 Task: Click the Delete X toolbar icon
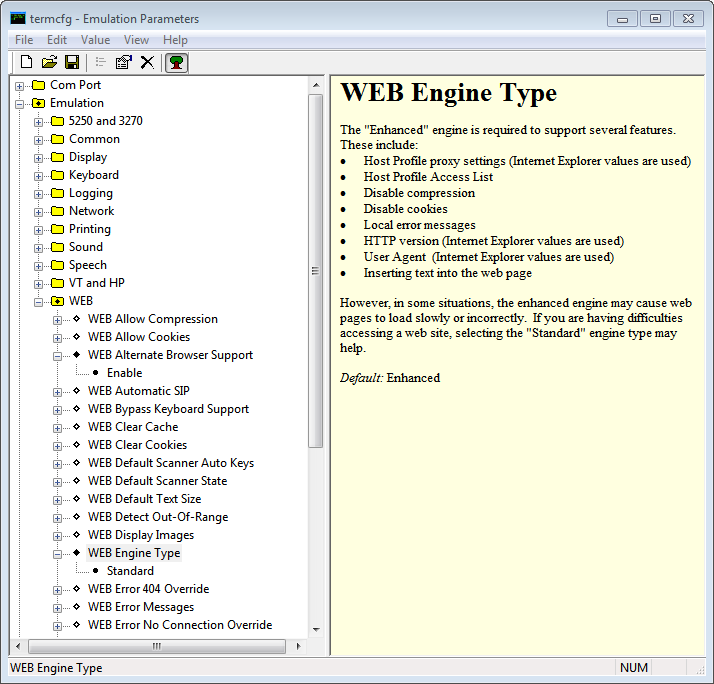coord(147,63)
